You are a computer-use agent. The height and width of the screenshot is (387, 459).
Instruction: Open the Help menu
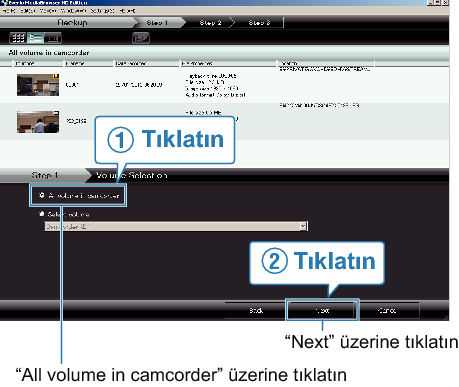127,11
